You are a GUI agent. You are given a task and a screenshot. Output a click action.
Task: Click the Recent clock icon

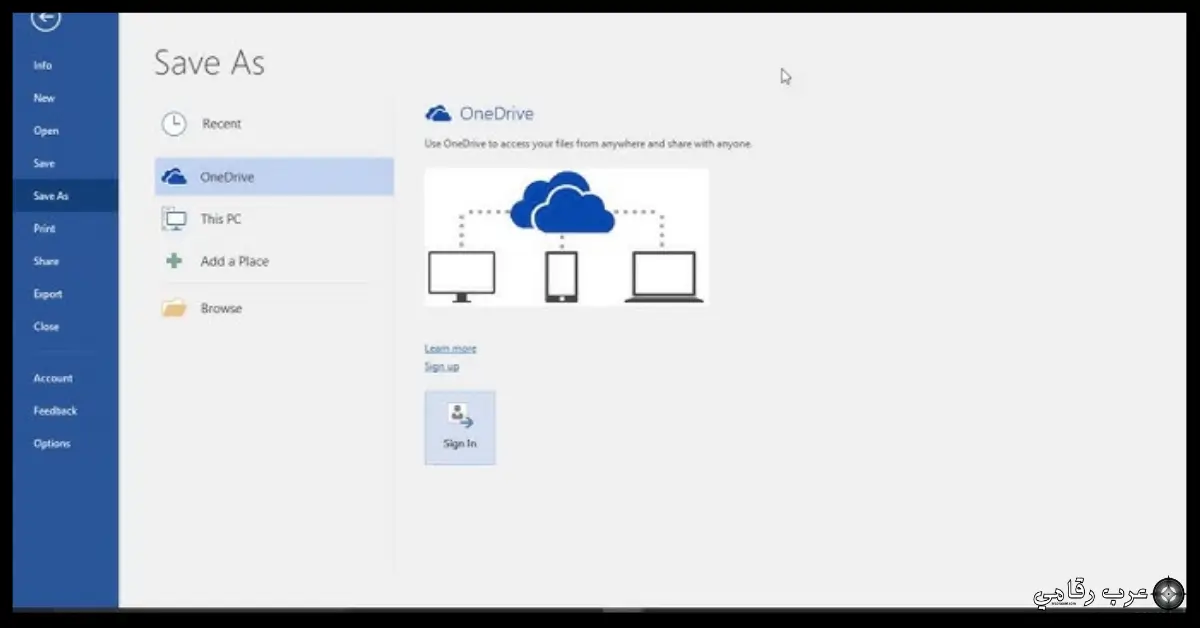[x=174, y=124]
